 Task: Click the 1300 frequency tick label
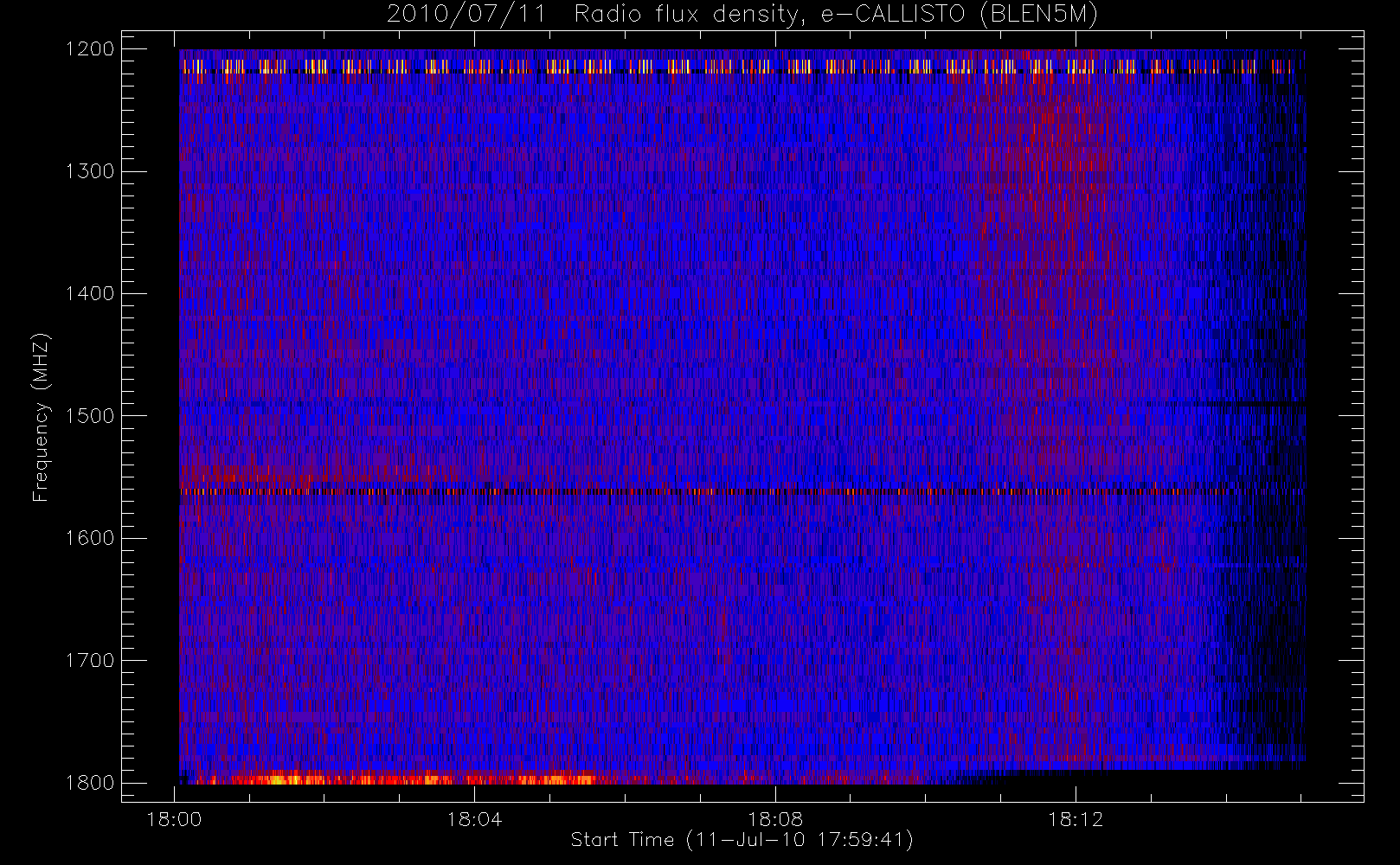[x=90, y=171]
